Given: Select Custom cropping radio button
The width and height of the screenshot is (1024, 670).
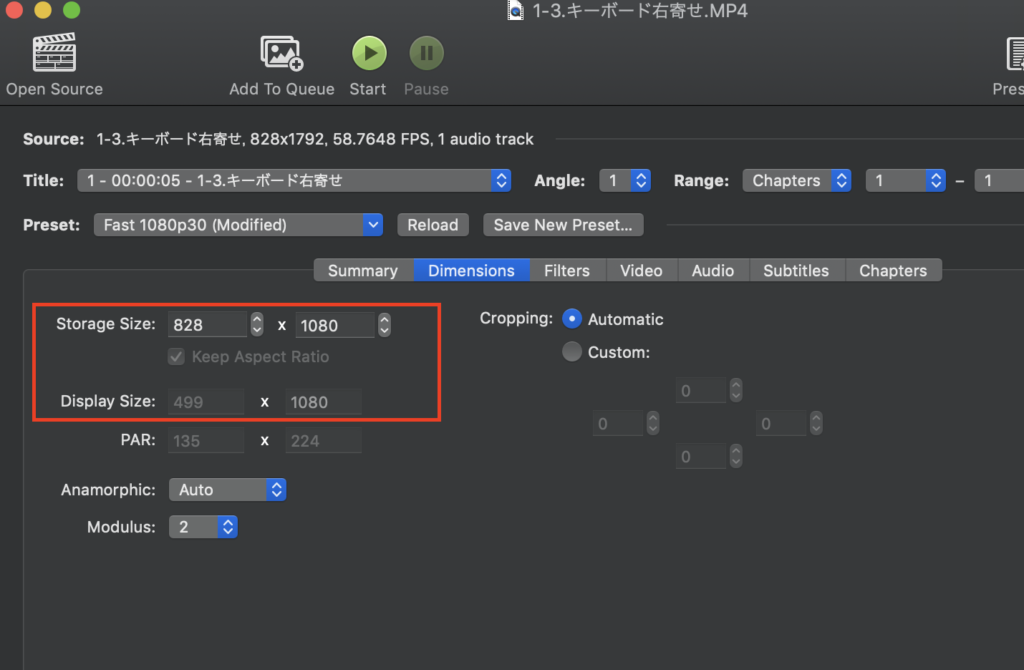Looking at the screenshot, I should (572, 352).
